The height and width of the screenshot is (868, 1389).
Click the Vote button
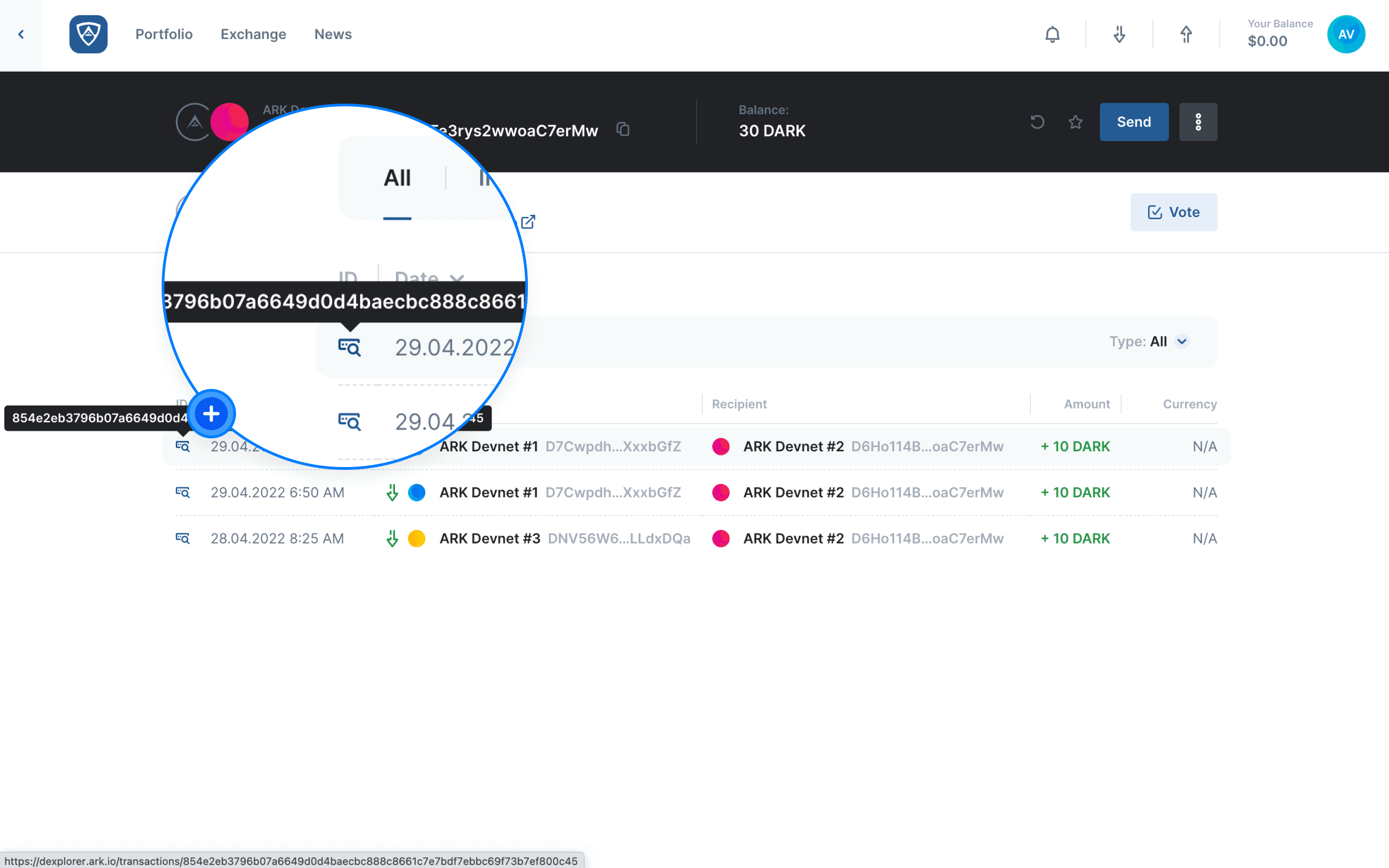1174,212
